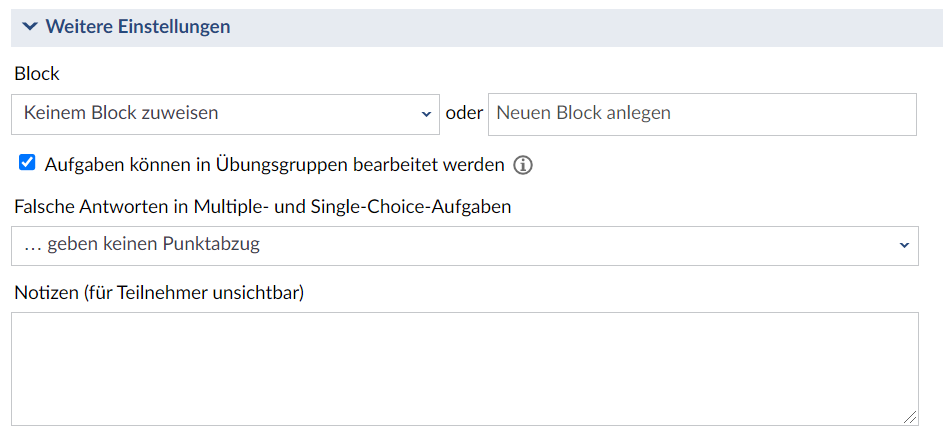The image size is (943, 438).
Task: Click the Notizen textarea corner grip handle
Action: click(910, 417)
